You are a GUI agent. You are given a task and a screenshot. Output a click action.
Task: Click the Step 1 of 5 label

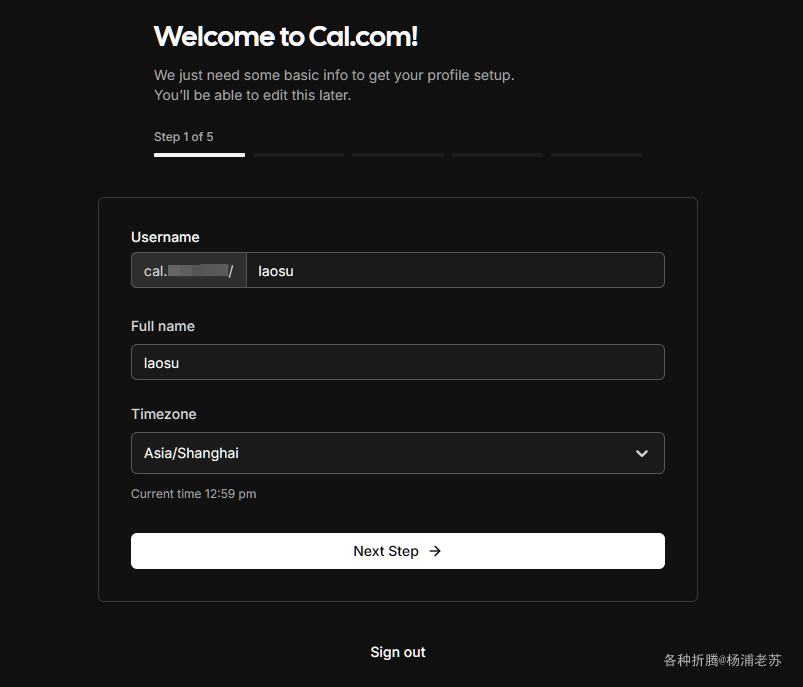tap(183, 137)
